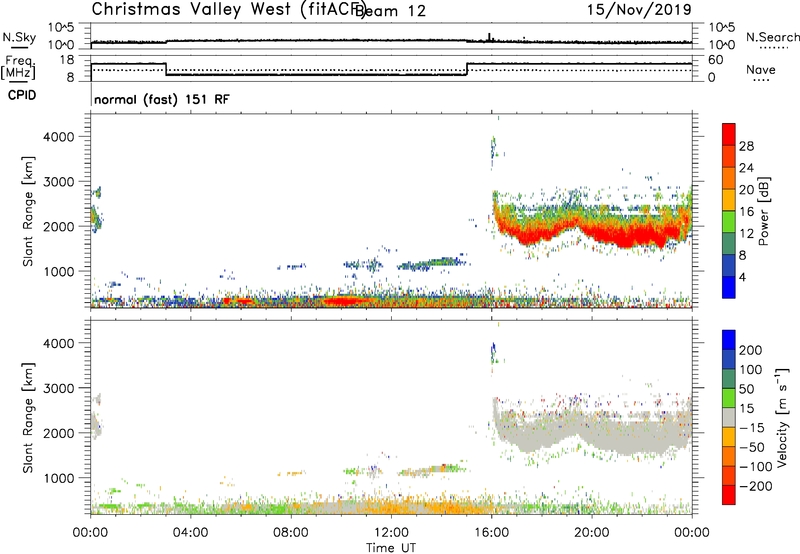
Task: Click the '04:00' time axis tick
Action: 191,533
